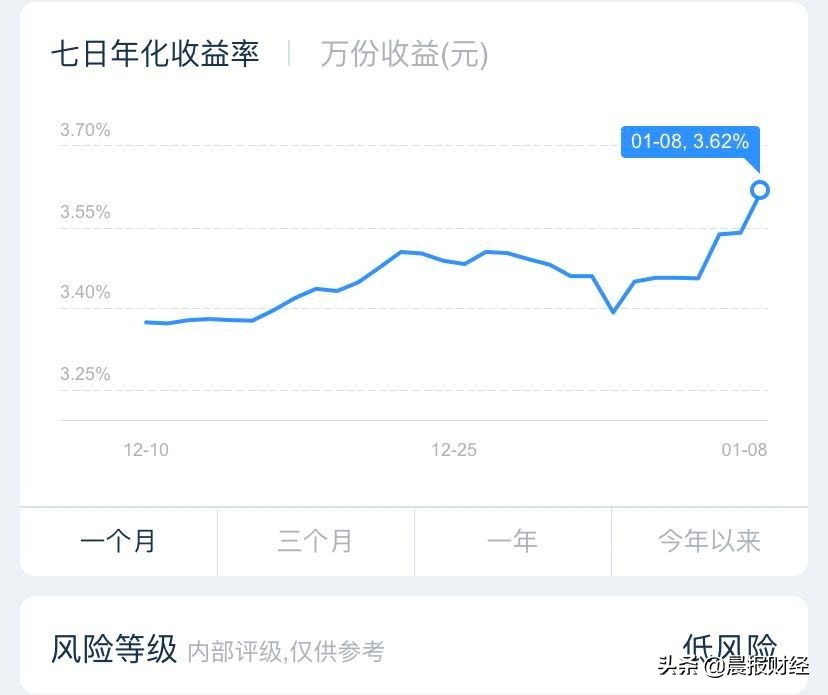Screen dimensions: 828x695
Task: Click the 3.25% axis value
Action: coord(84,374)
